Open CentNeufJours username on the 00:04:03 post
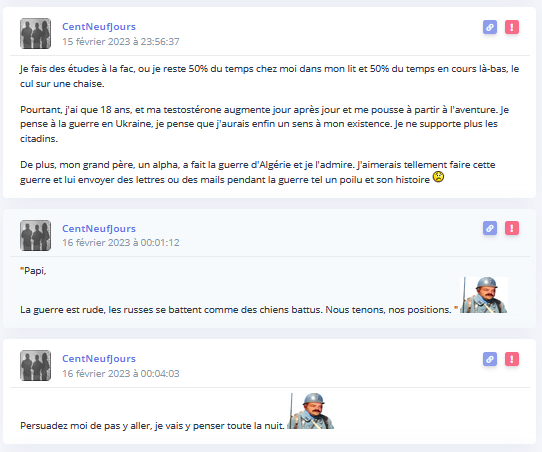The image size is (542, 452). click(99, 359)
